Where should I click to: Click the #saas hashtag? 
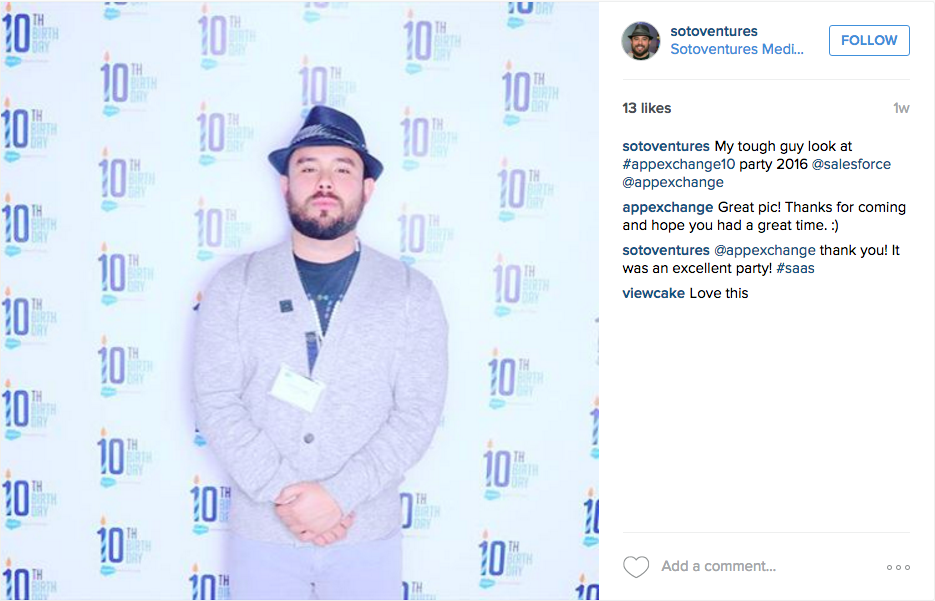point(795,268)
